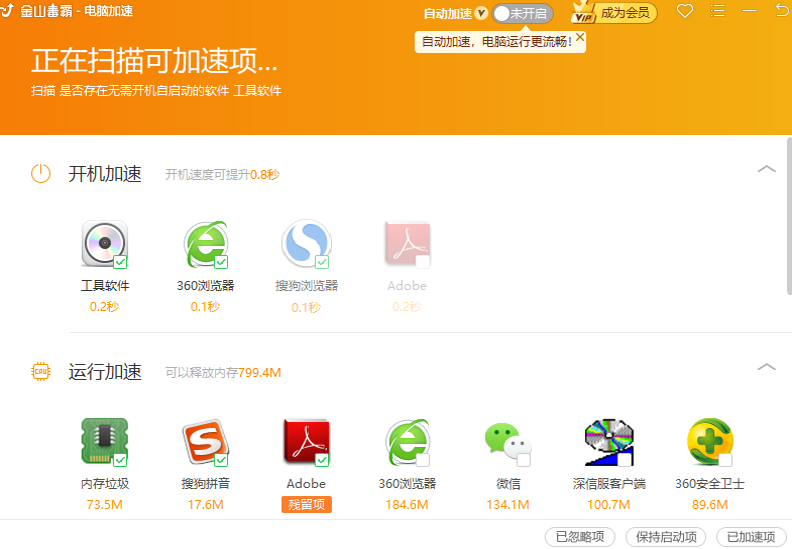The height and width of the screenshot is (549, 792).
Task: Click the 360浏览器 icon under 运行加速
Action: 407,441
